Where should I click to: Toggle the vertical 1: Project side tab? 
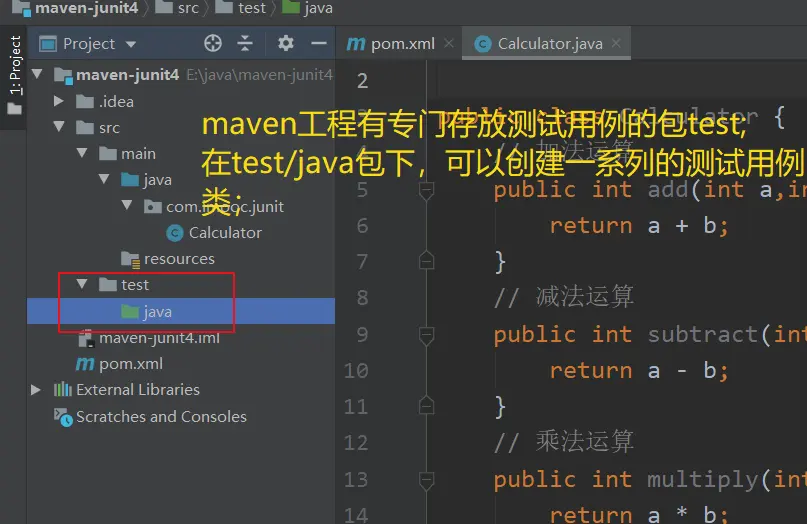click(14, 65)
